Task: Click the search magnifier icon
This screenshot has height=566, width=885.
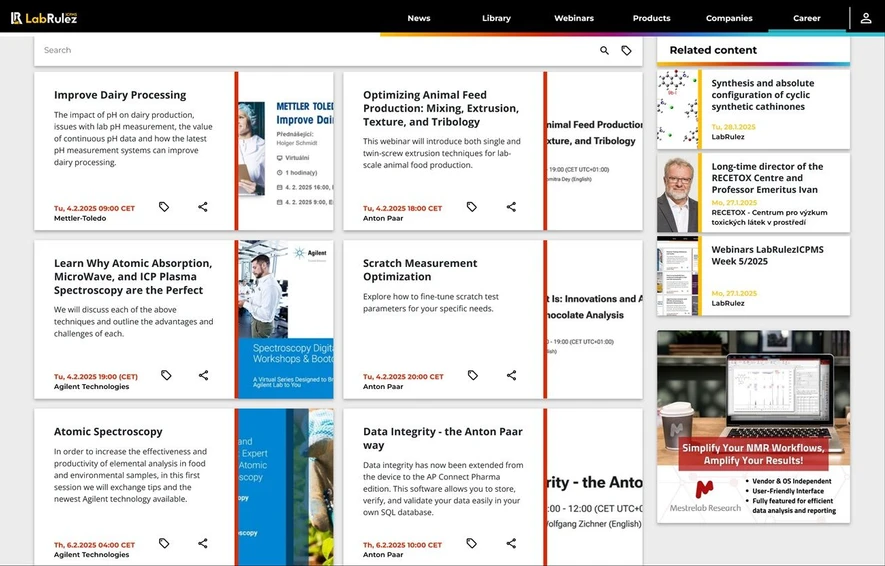Action: pos(604,50)
